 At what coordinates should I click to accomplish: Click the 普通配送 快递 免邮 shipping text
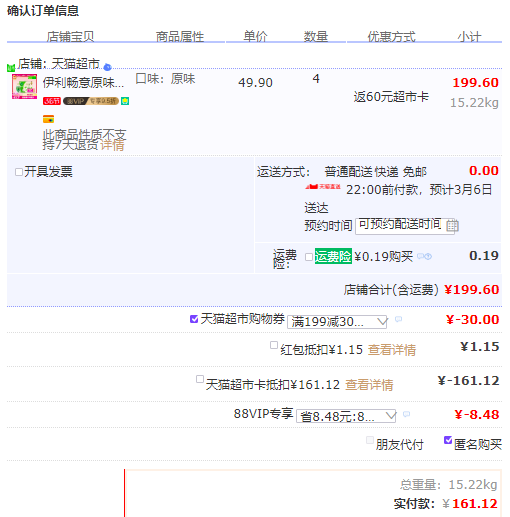point(376,172)
